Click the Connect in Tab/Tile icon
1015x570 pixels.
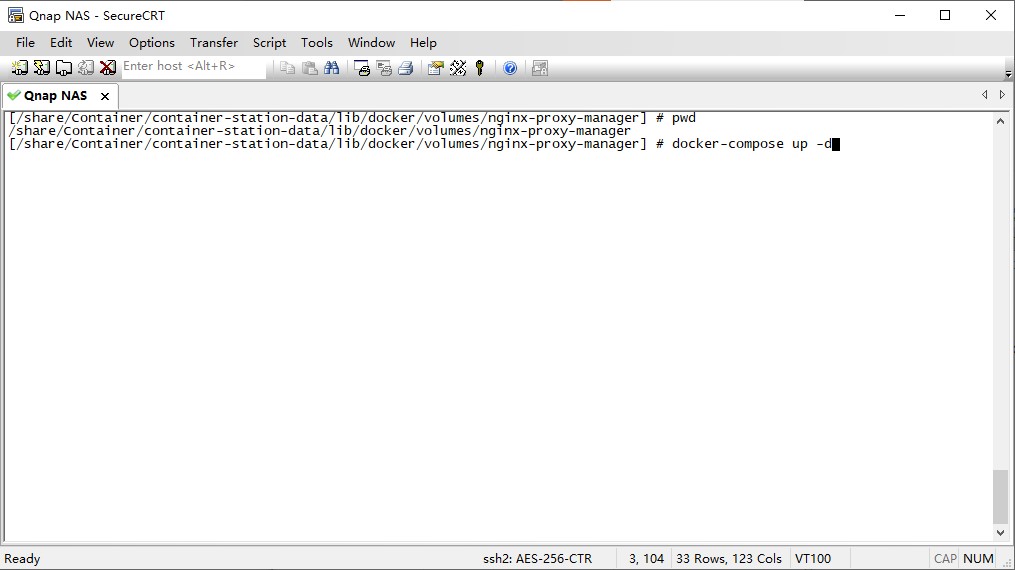[x=64, y=67]
